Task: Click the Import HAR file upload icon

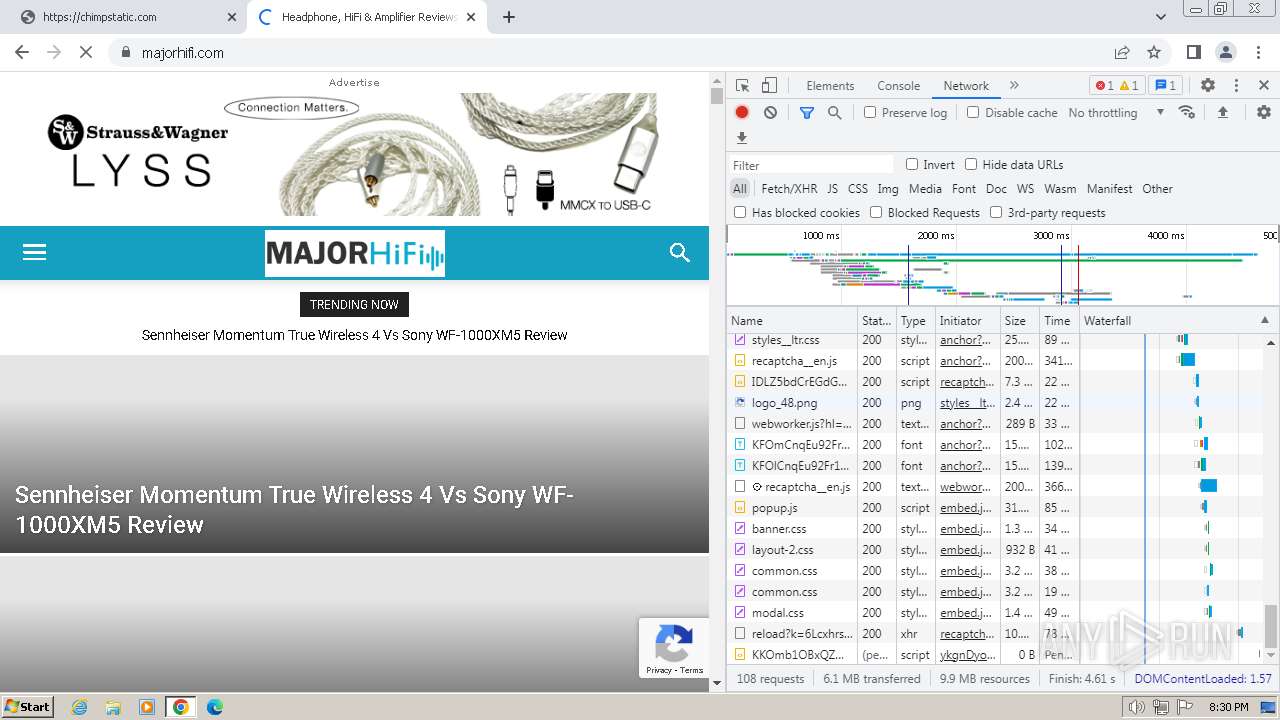Action: point(1222,113)
